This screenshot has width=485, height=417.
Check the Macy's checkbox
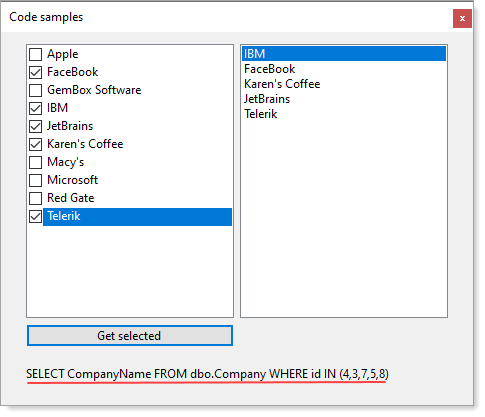pos(35,162)
